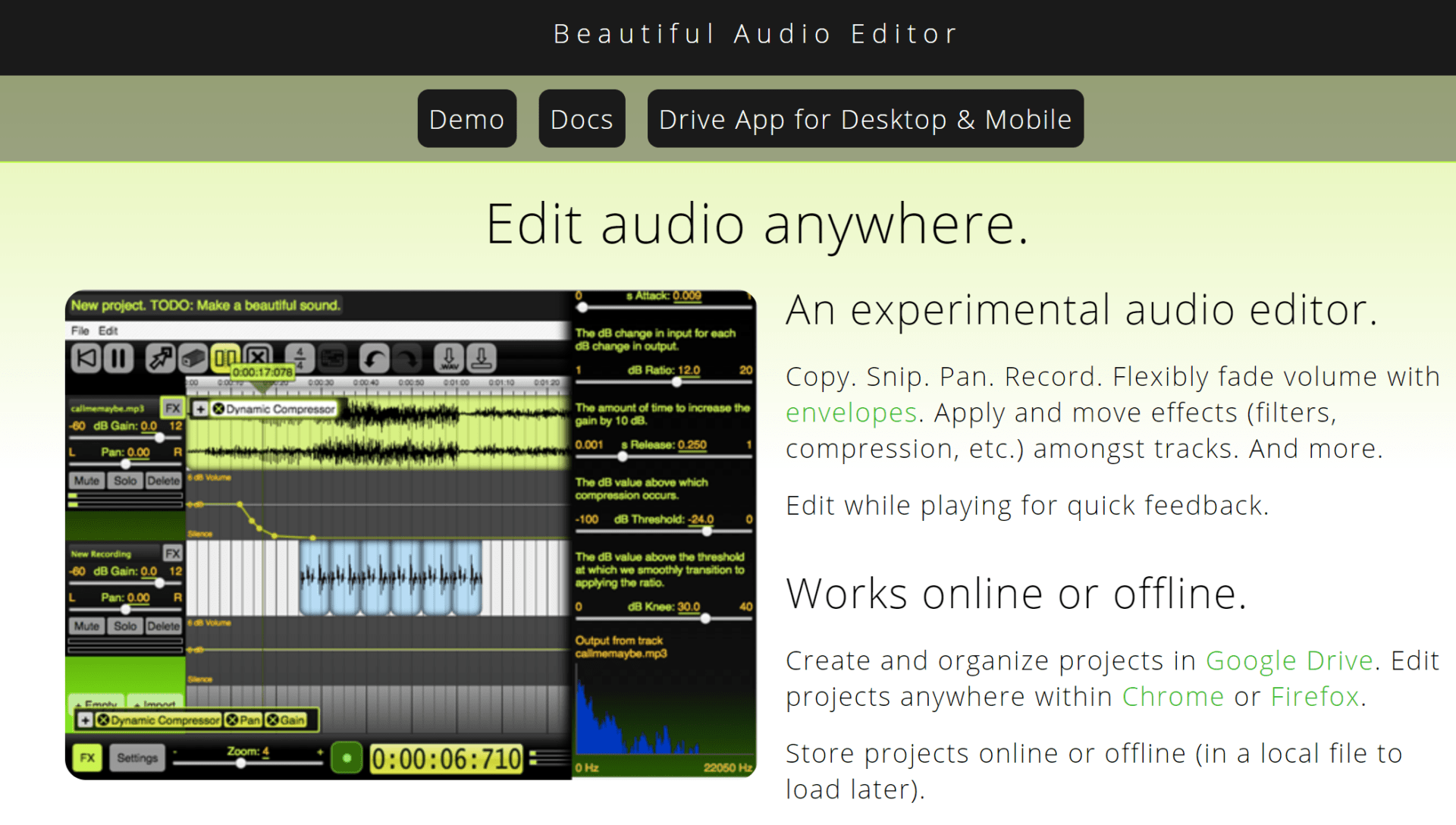Remove the Pan effect from the chain
This screenshot has width=1456, height=825.
(233, 720)
